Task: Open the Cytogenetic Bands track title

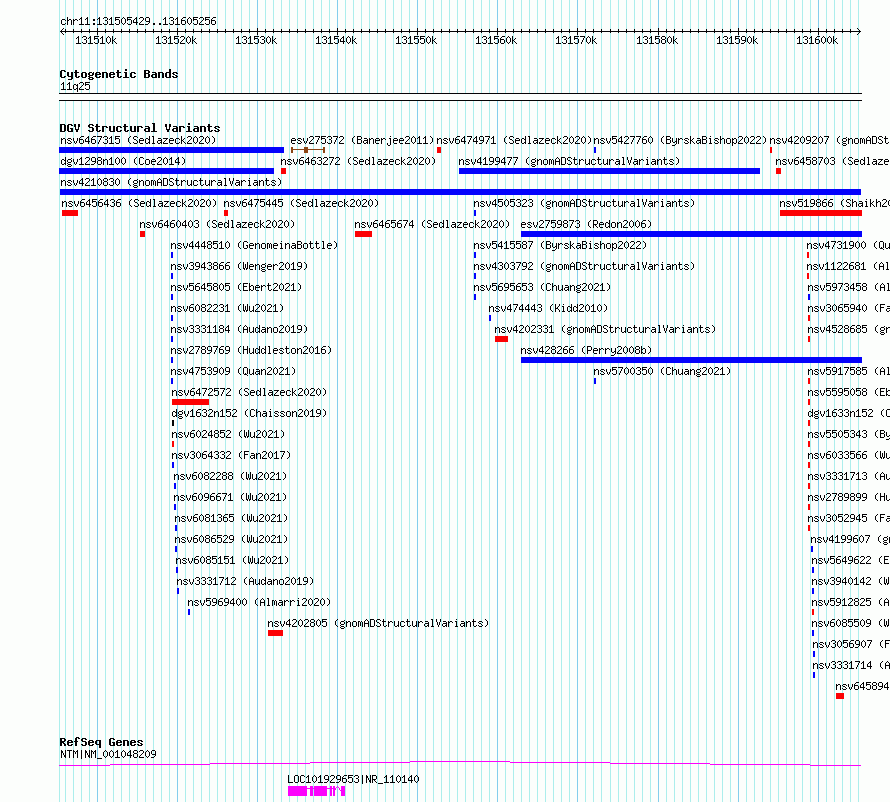Action: click(119, 74)
